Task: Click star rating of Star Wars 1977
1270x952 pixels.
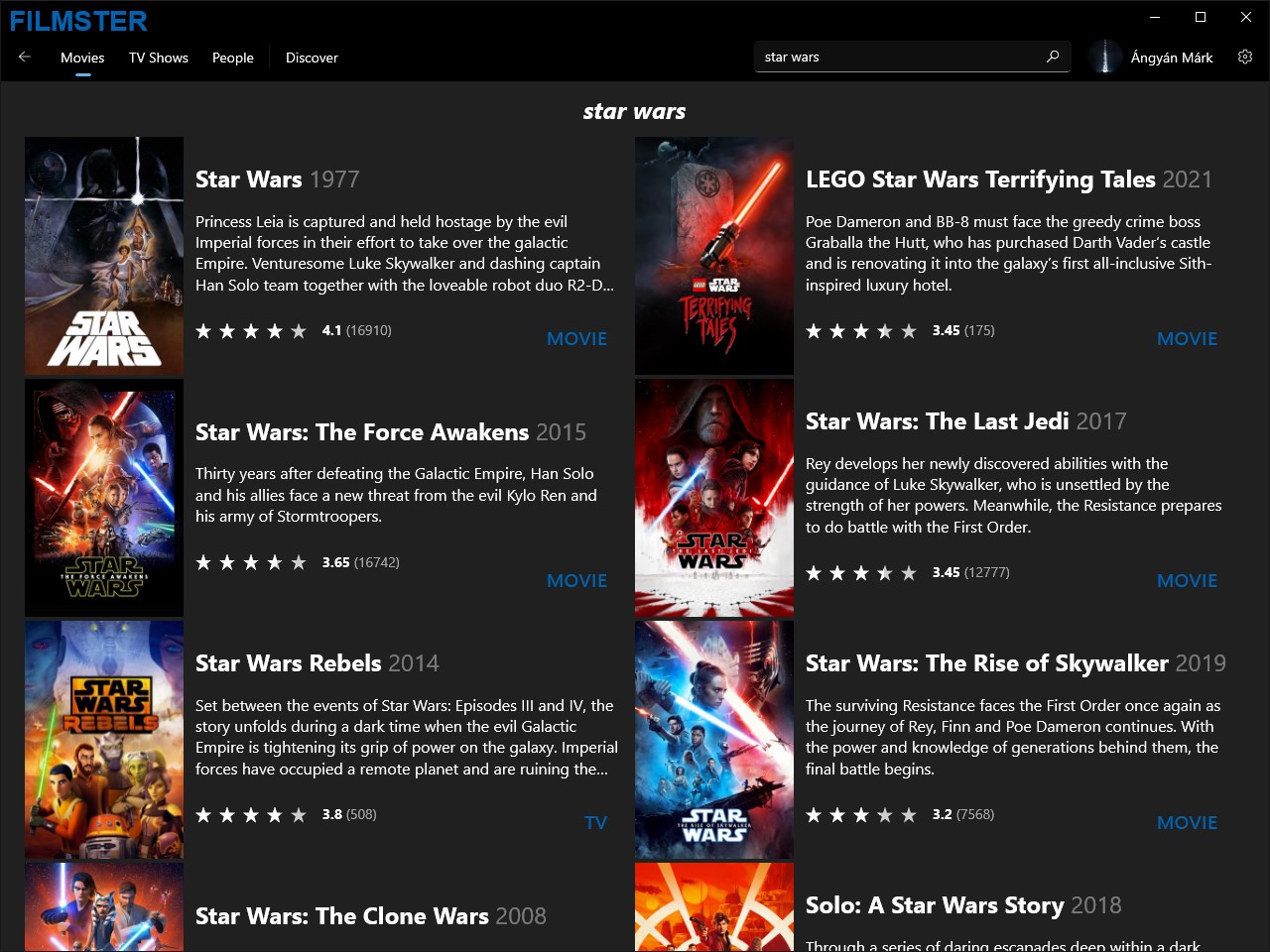Action: pos(251,331)
